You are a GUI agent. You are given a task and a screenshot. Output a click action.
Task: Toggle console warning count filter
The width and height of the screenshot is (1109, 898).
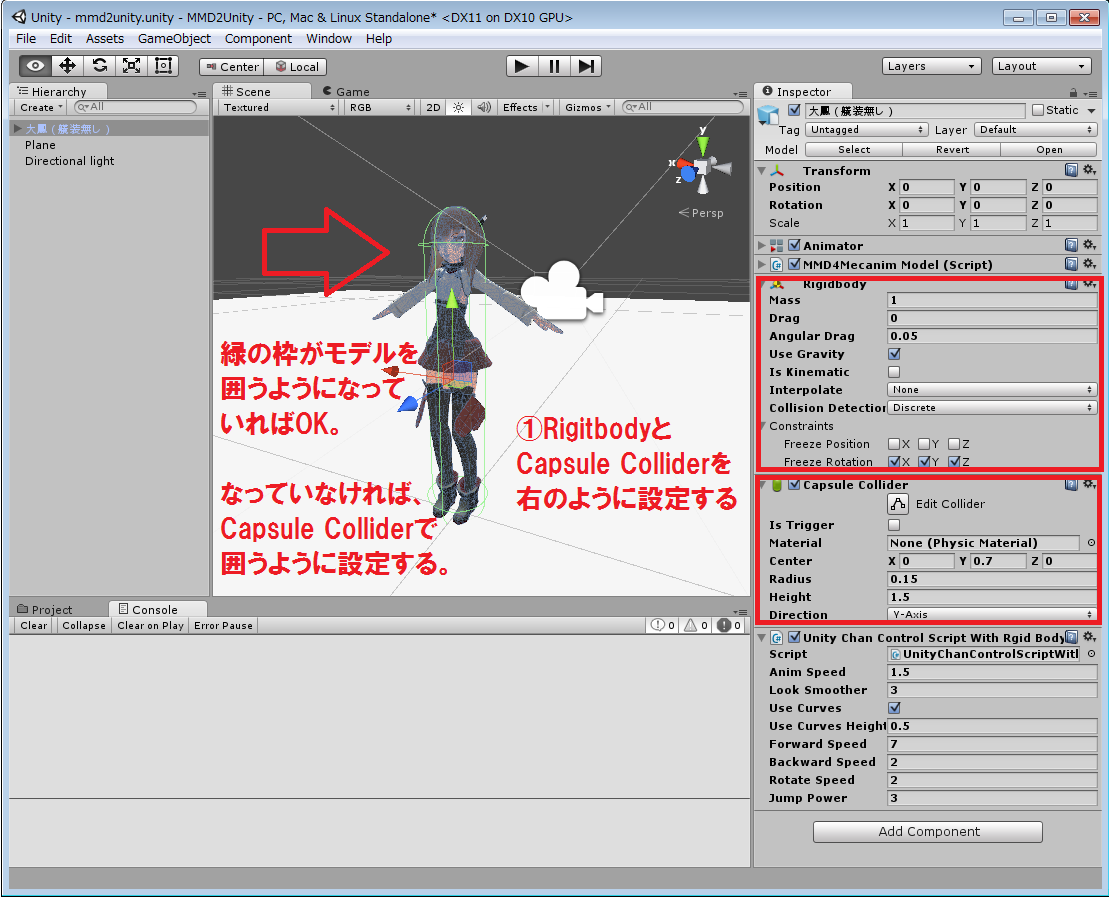coord(696,625)
